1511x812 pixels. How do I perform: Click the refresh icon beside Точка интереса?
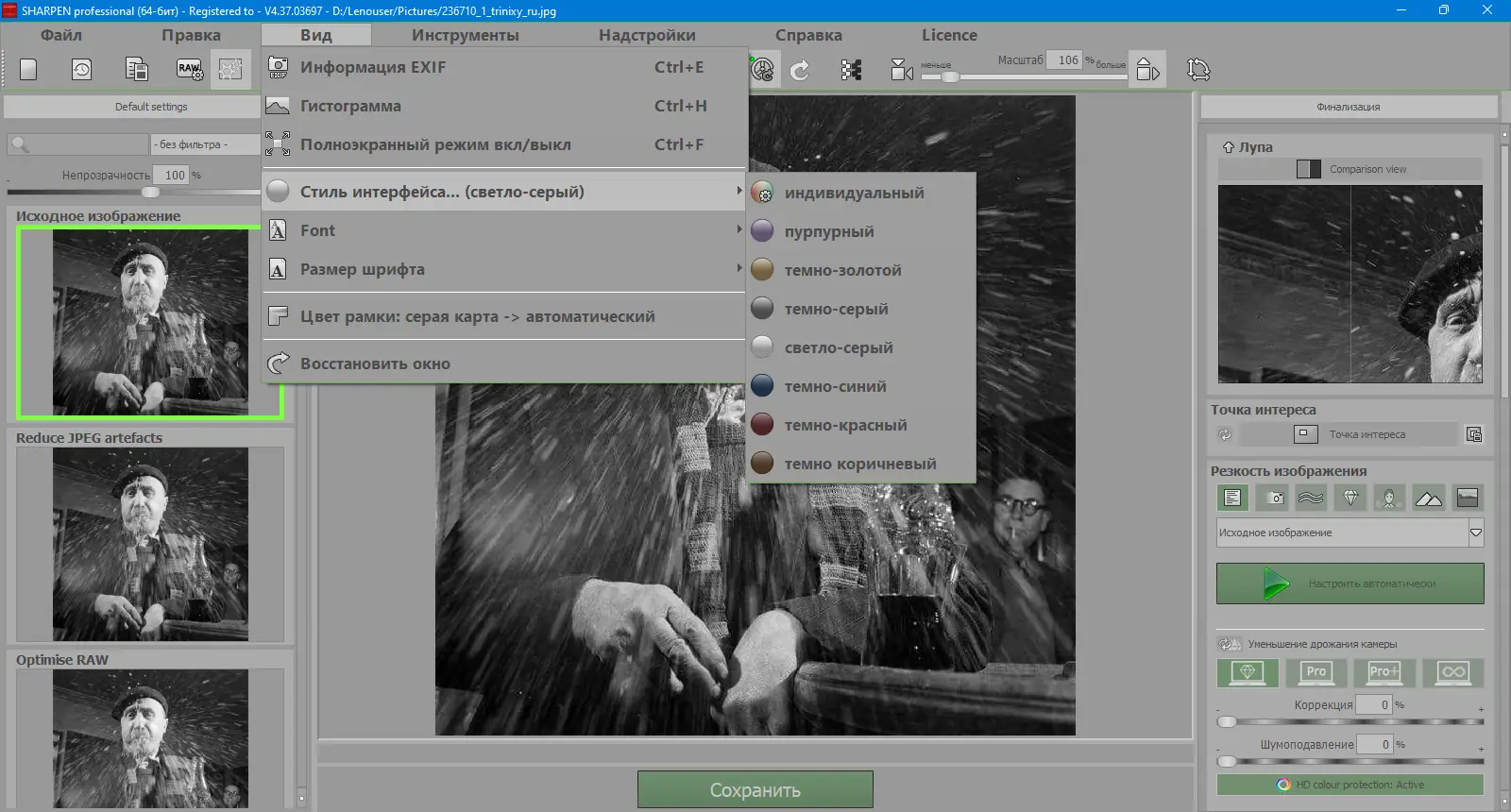(1225, 434)
